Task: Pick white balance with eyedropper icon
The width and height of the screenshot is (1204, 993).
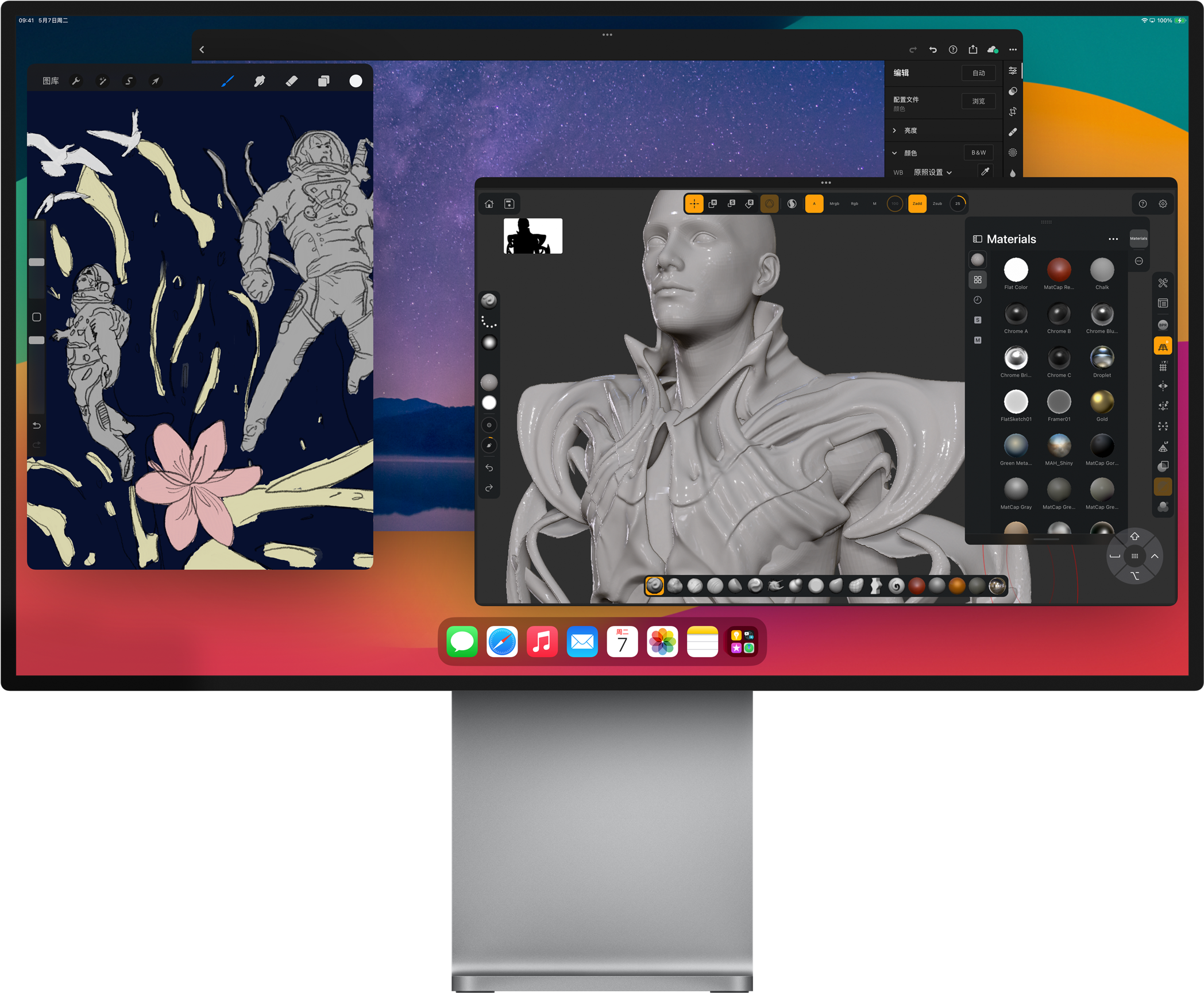Action: (985, 172)
